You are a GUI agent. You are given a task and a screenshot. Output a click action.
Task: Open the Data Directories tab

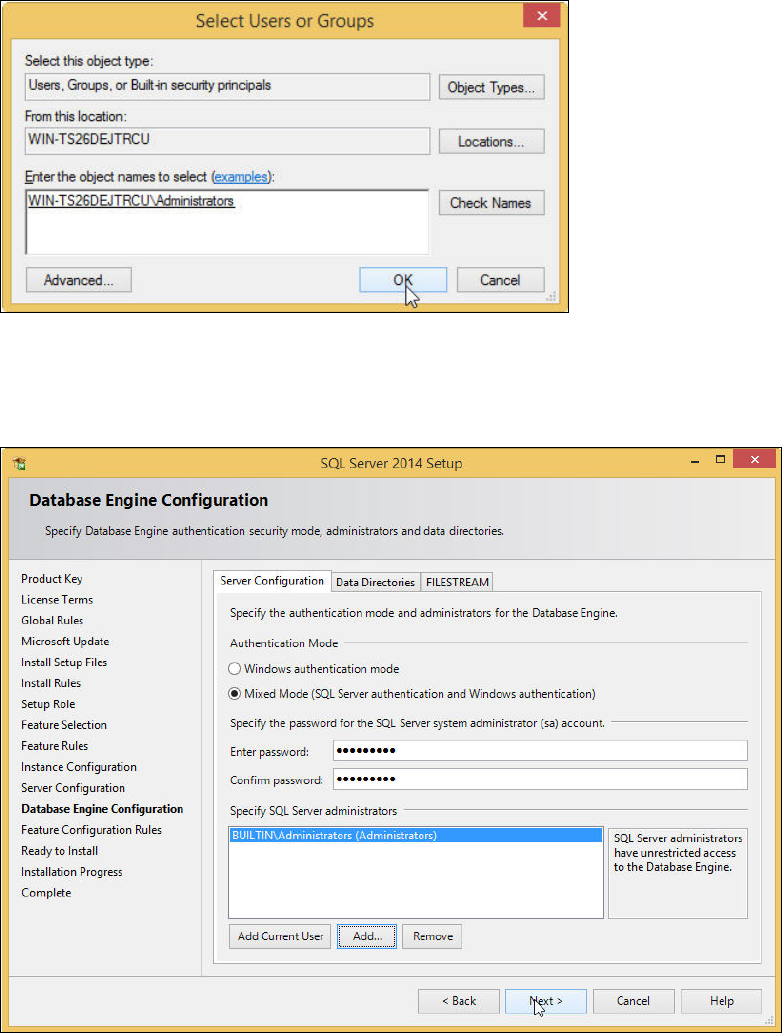tap(376, 582)
